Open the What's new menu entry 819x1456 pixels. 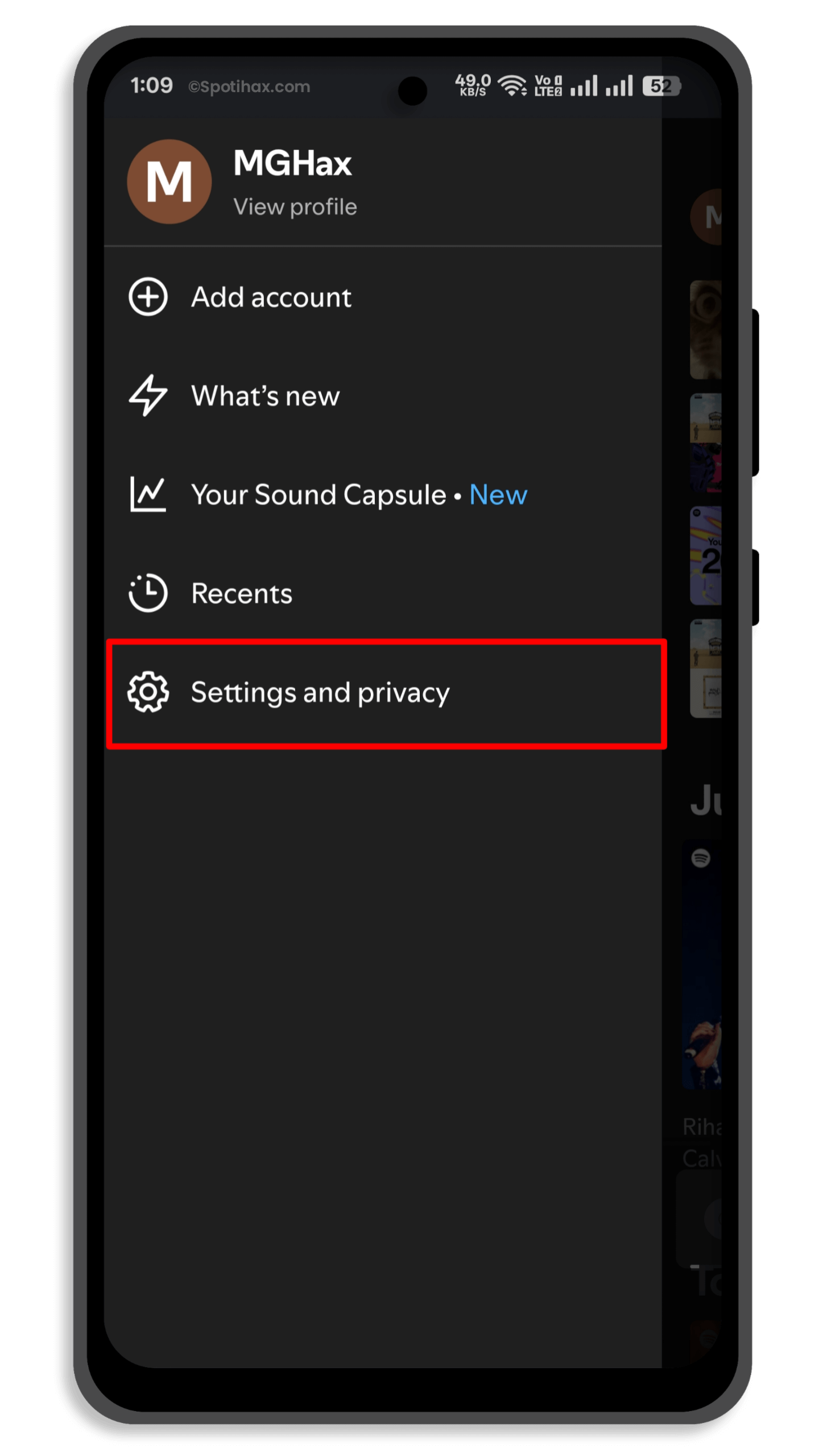(382, 395)
